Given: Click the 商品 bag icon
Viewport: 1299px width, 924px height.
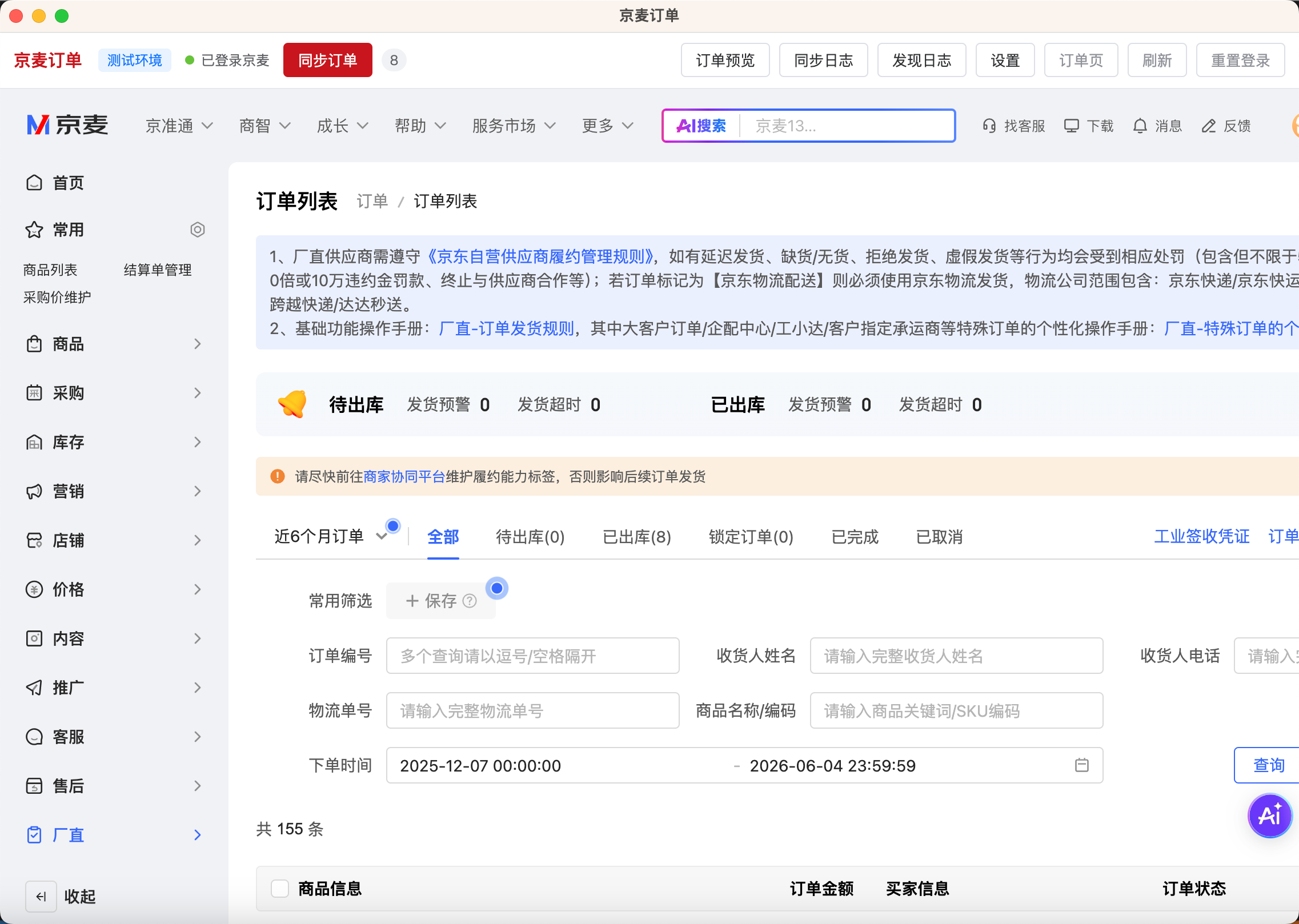Looking at the screenshot, I should click(x=34, y=344).
